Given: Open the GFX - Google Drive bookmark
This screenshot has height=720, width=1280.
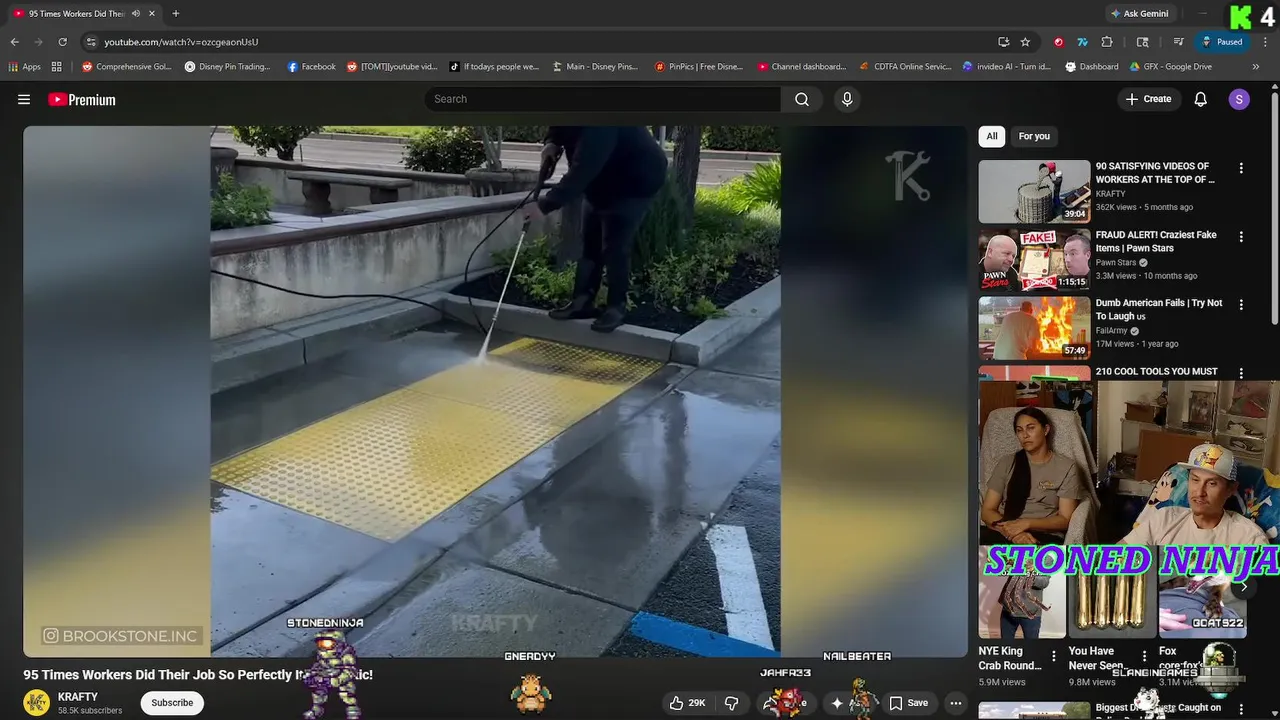Looking at the screenshot, I should [1170, 67].
